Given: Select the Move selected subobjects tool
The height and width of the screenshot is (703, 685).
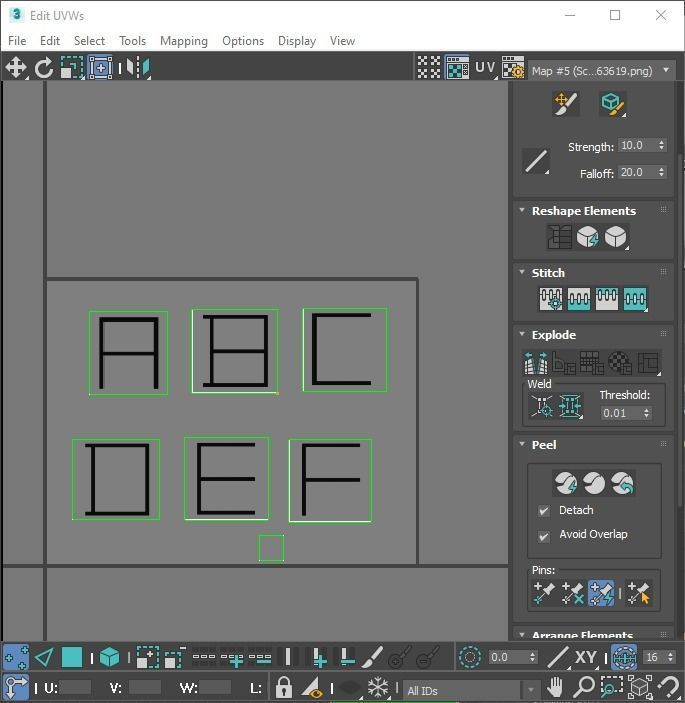Looking at the screenshot, I should click(16, 68).
